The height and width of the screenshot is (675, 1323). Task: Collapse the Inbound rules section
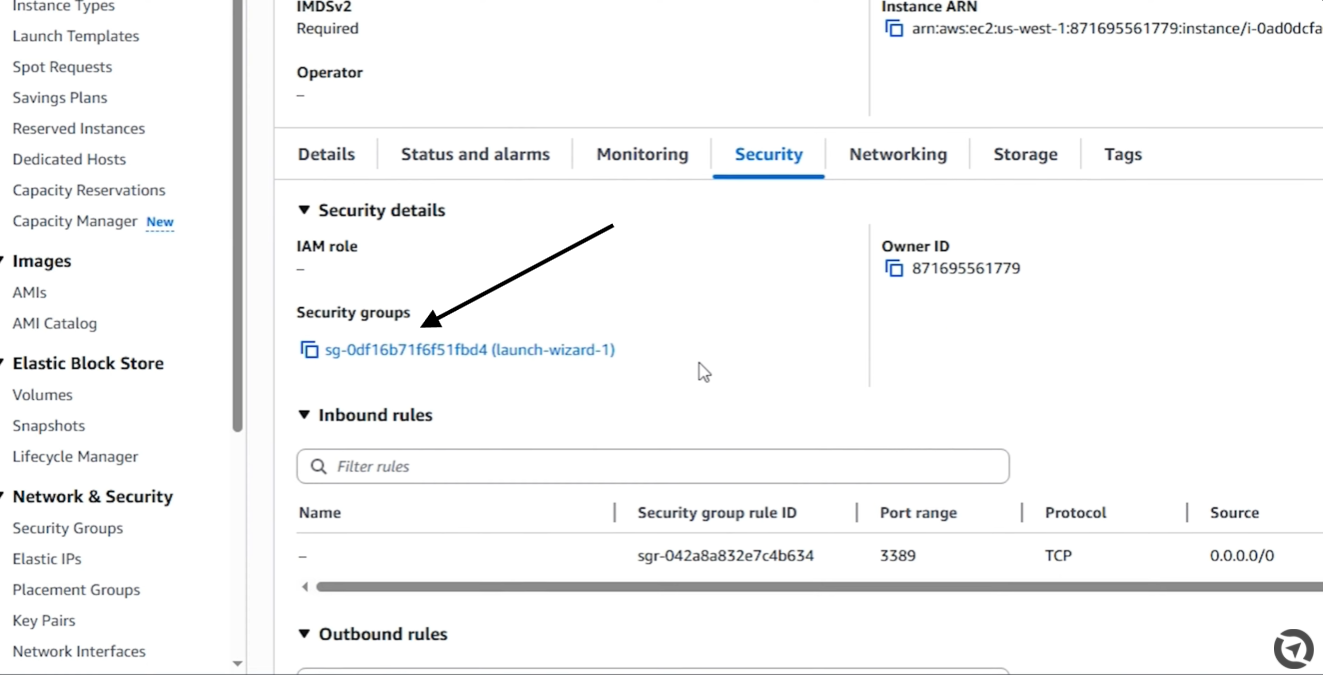point(304,415)
